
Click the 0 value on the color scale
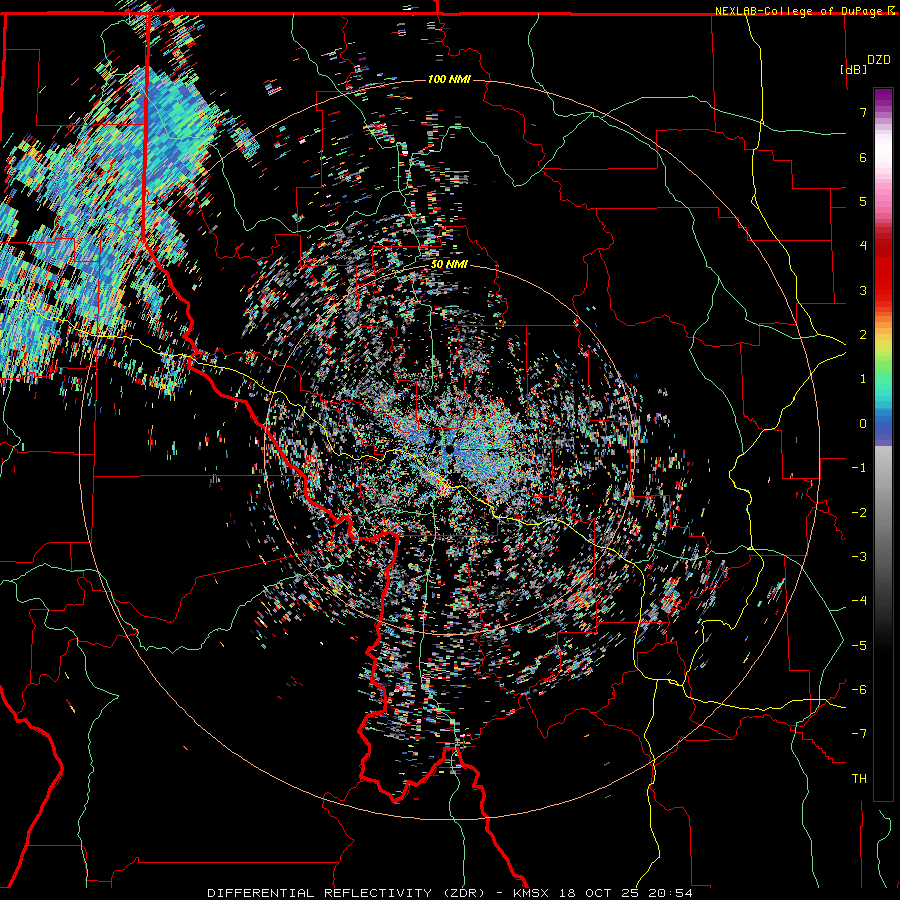pyautogui.click(x=863, y=424)
